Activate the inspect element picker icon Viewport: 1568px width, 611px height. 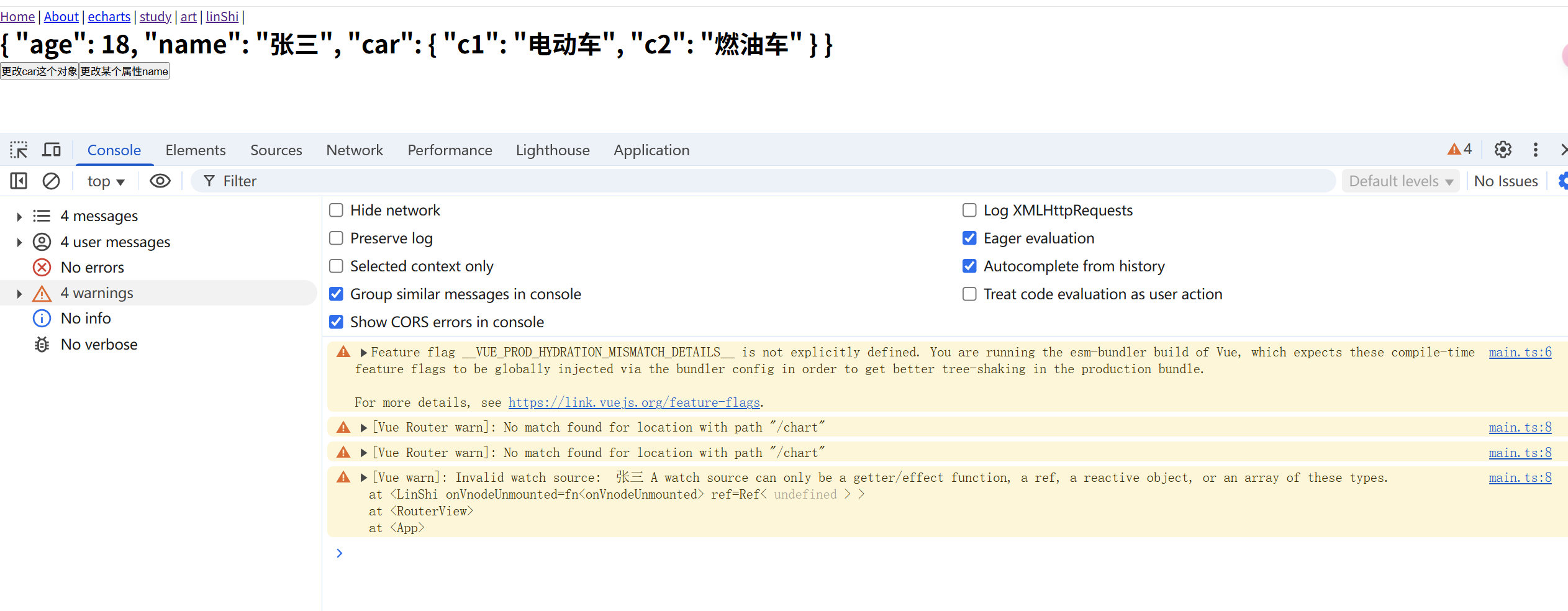19,150
